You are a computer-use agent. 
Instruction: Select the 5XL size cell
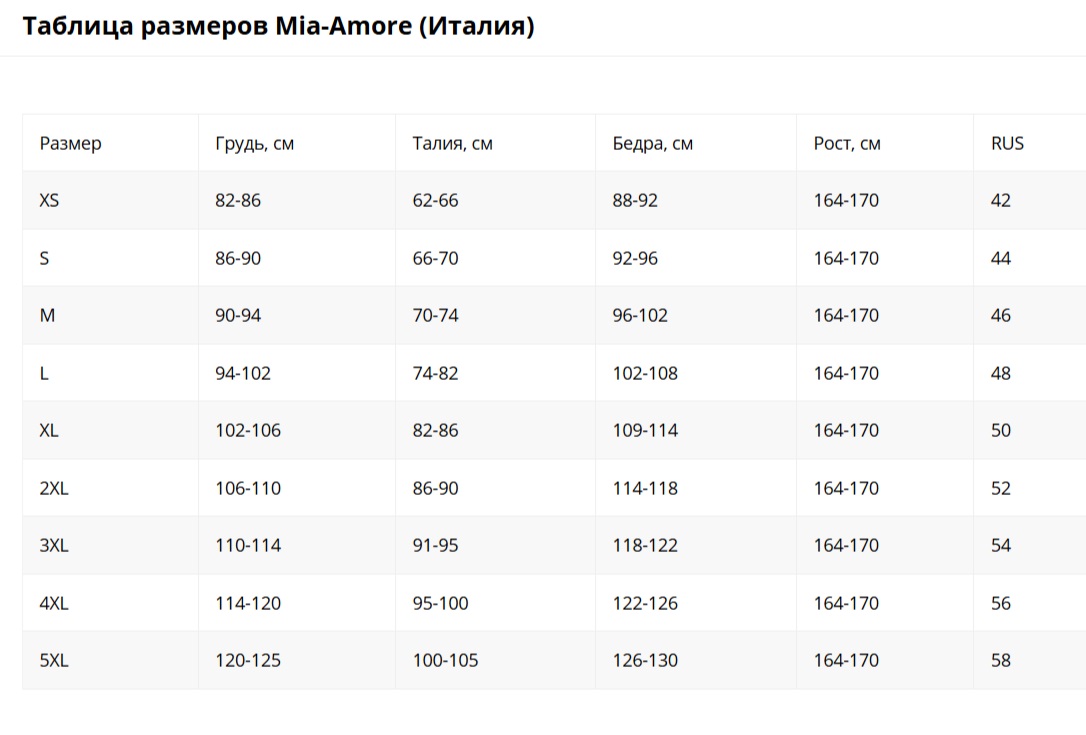click(x=54, y=660)
